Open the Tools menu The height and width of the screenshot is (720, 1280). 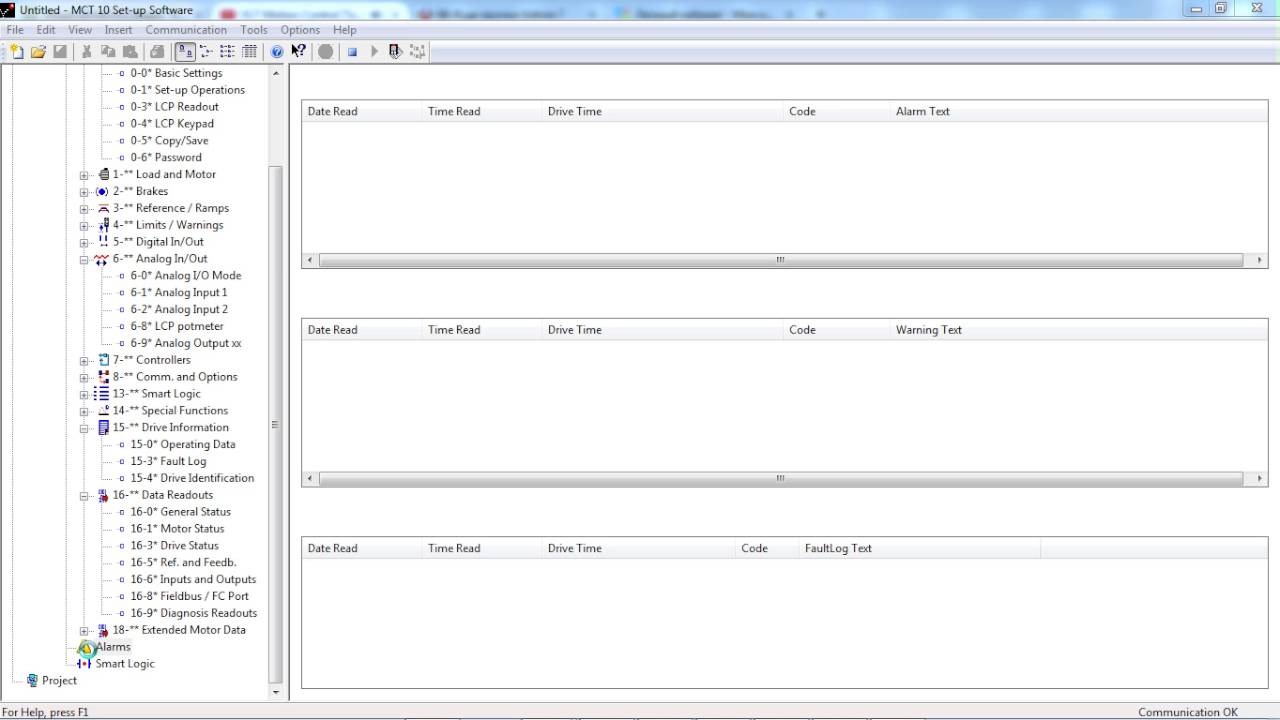(254, 30)
